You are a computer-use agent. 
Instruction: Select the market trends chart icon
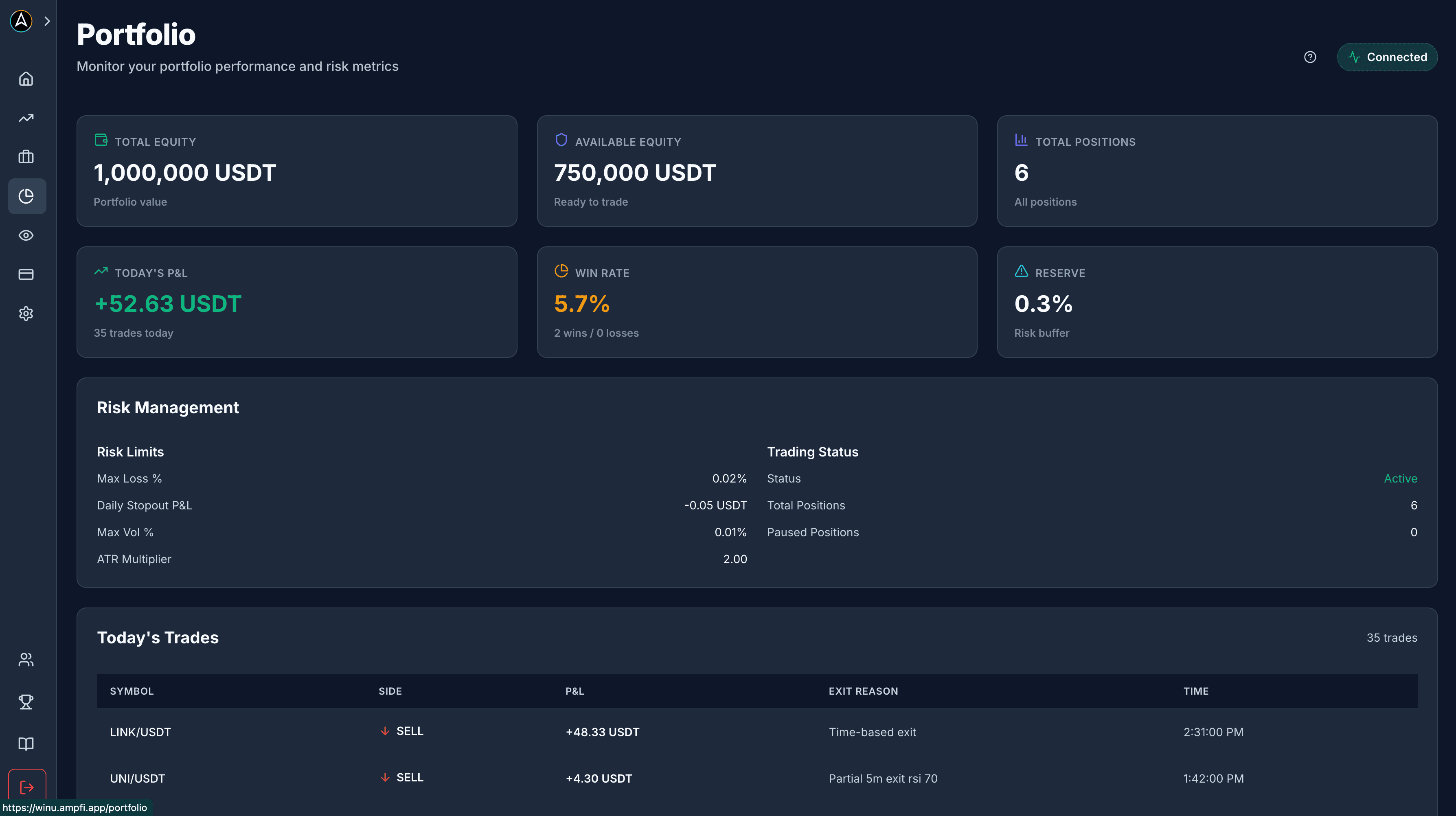tap(26, 118)
